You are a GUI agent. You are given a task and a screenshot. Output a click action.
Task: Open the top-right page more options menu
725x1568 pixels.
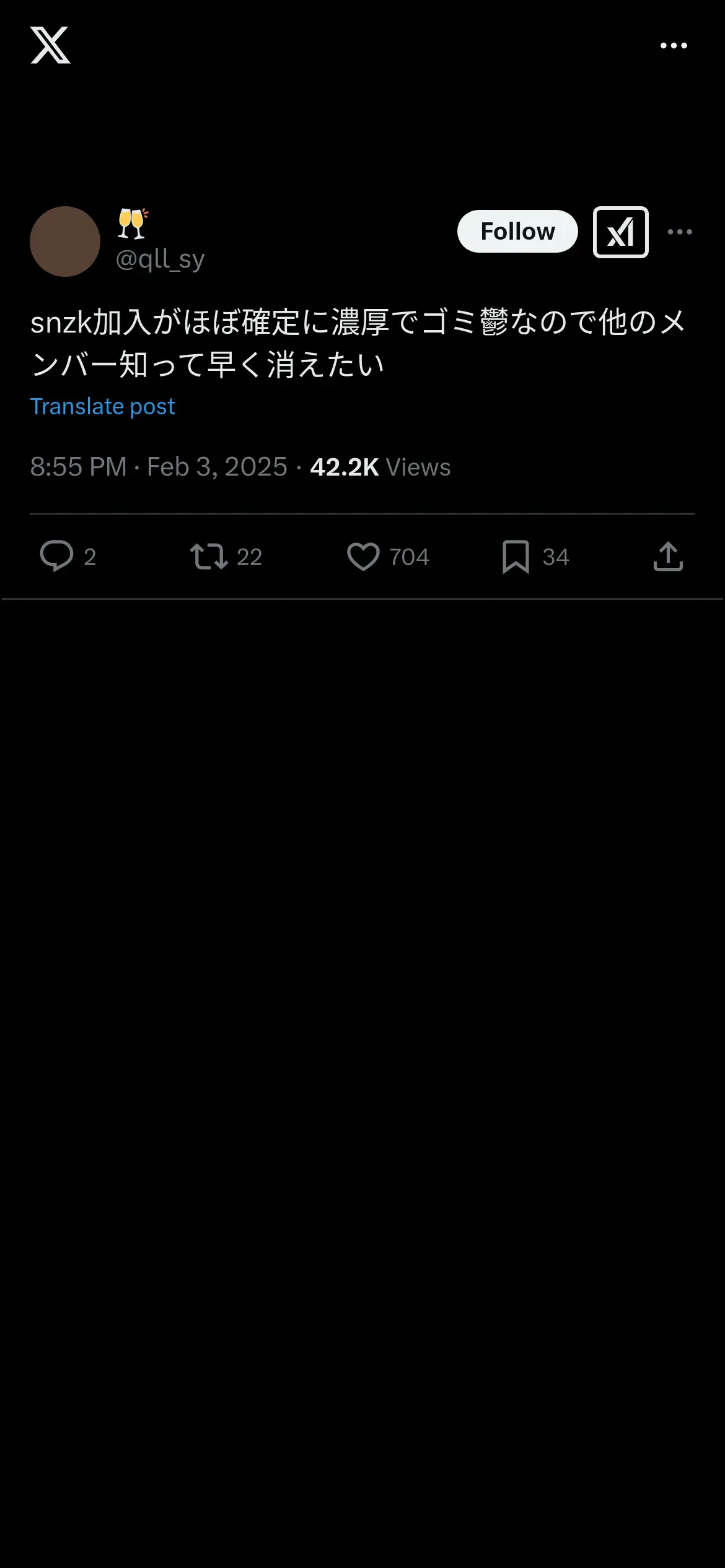[x=674, y=45]
